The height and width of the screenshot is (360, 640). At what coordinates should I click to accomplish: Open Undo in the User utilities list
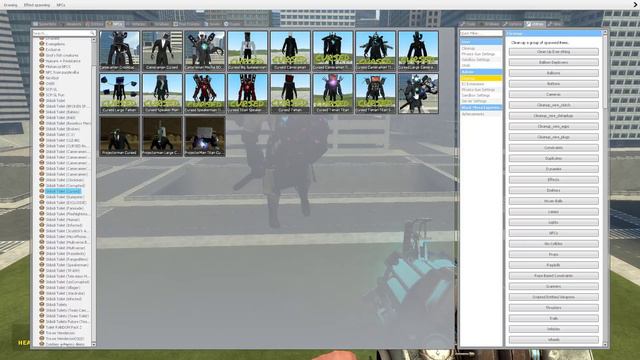466,65
